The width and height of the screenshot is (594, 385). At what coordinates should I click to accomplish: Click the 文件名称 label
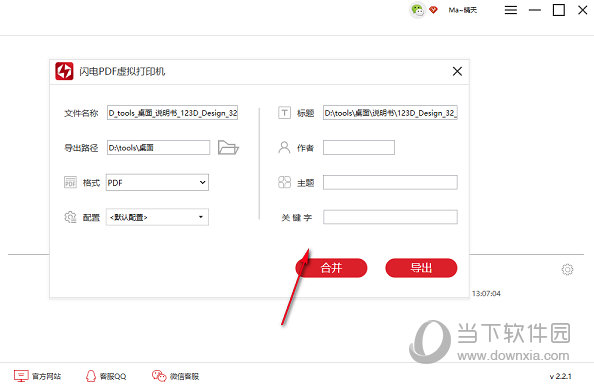tap(81, 113)
